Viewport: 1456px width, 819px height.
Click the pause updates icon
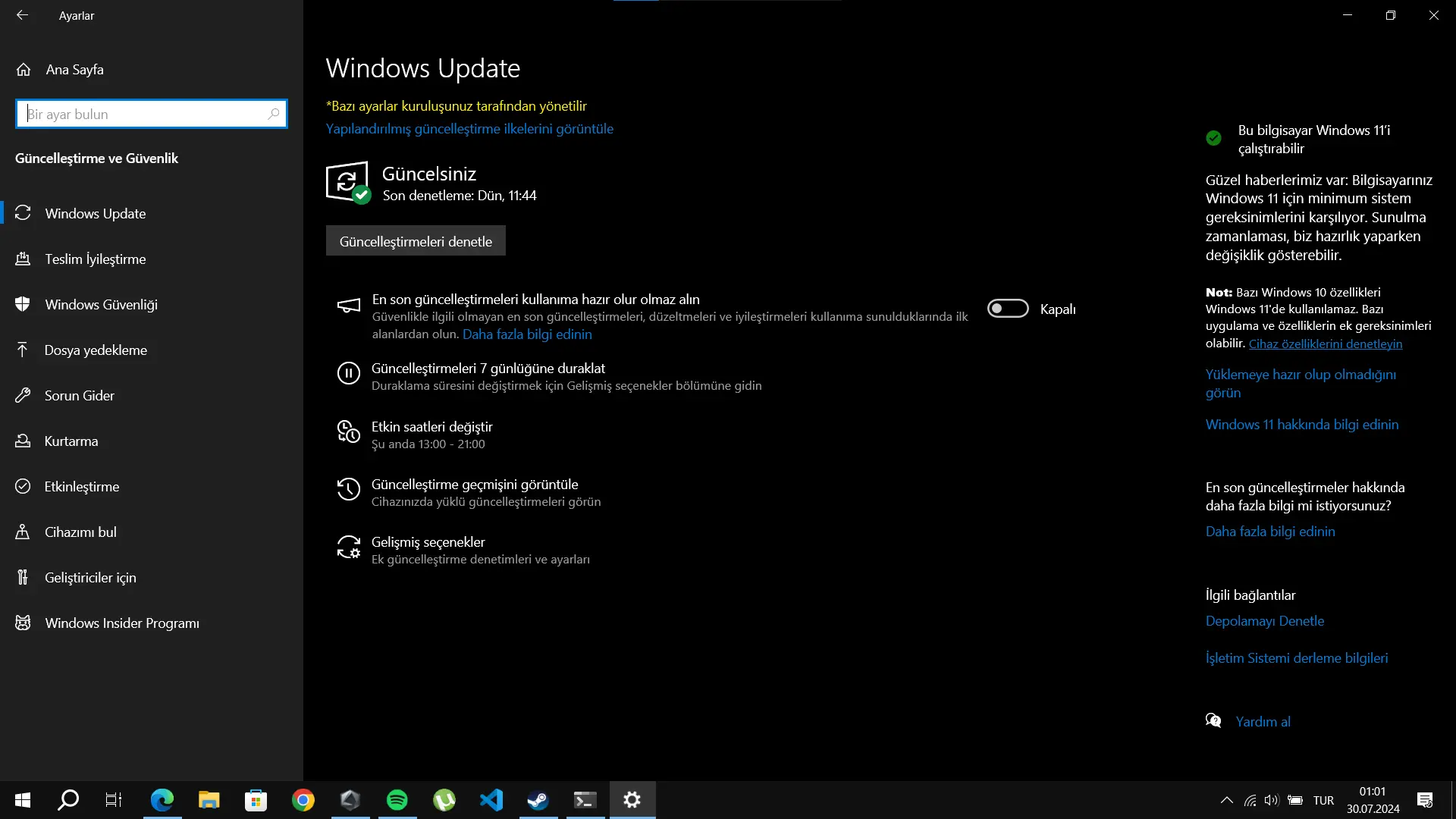click(x=349, y=373)
